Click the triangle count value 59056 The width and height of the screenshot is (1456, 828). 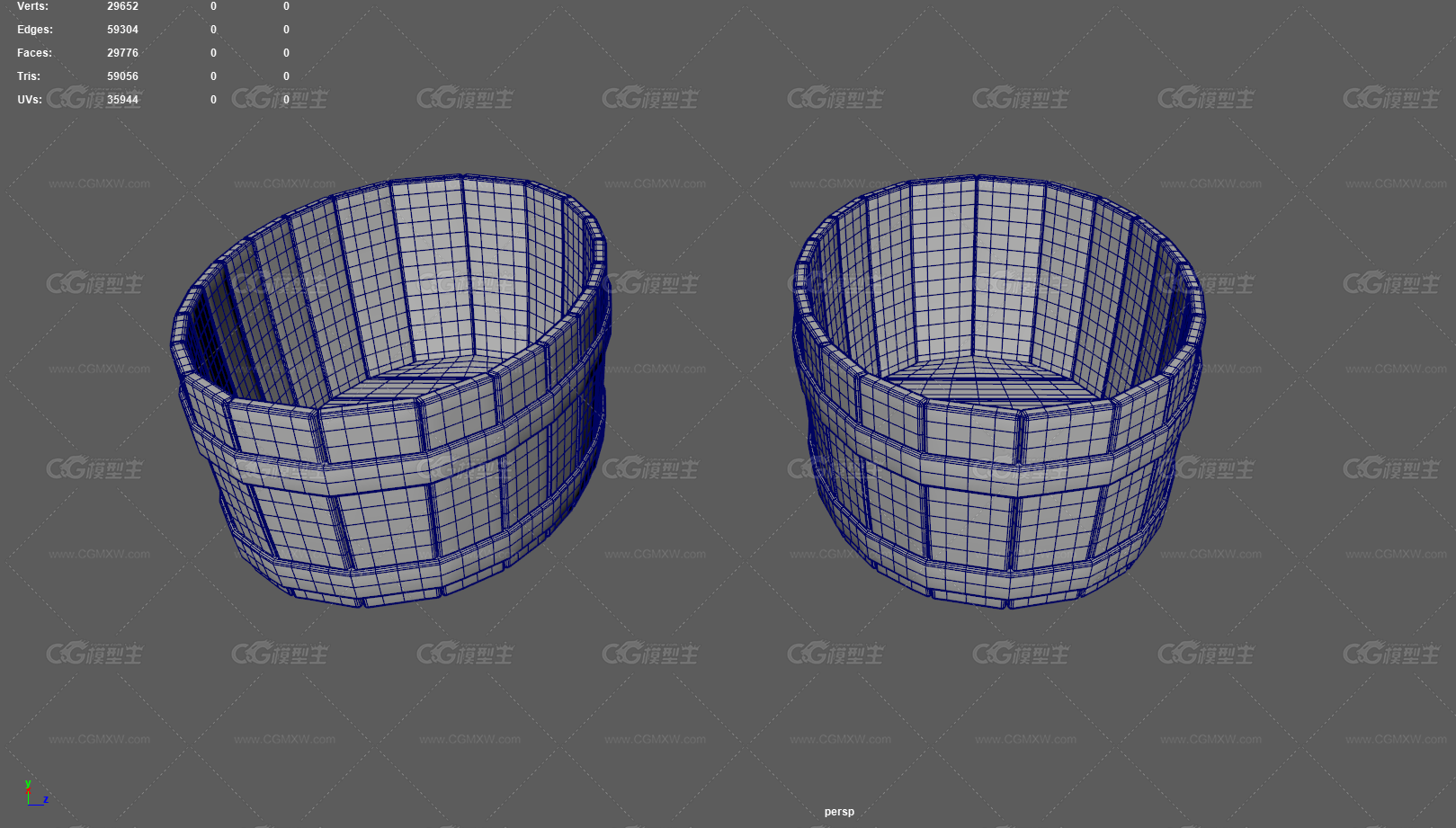pyautogui.click(x=122, y=76)
